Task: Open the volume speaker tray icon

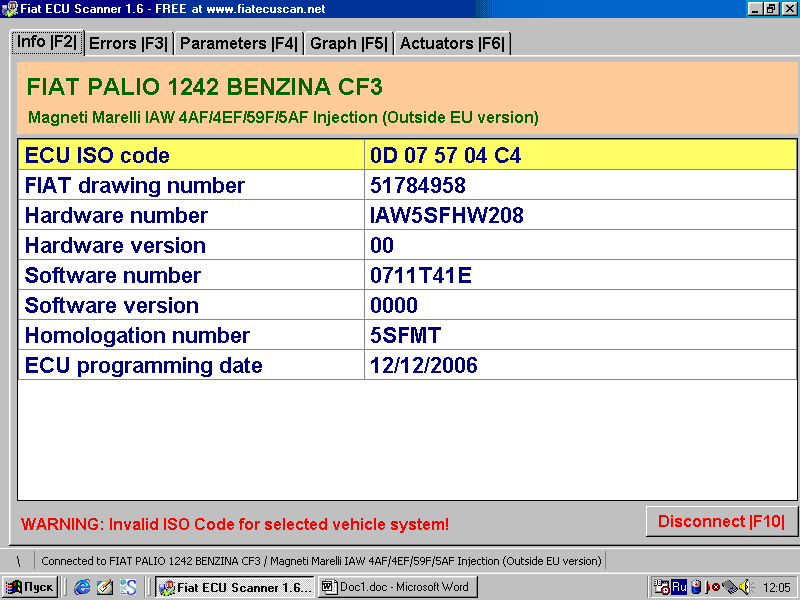Action: pyautogui.click(x=744, y=587)
